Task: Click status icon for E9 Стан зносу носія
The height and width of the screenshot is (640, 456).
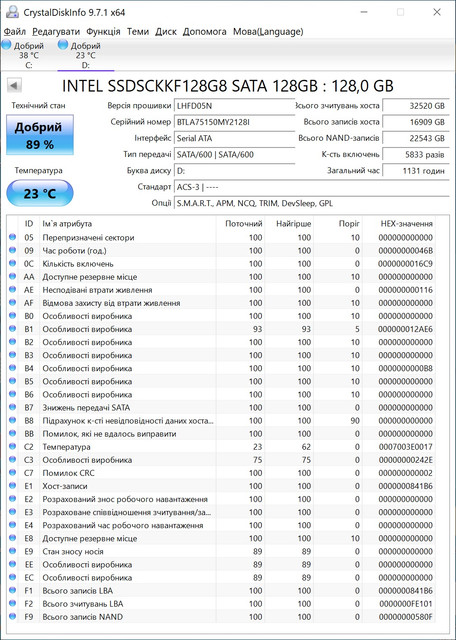Action: [13, 551]
